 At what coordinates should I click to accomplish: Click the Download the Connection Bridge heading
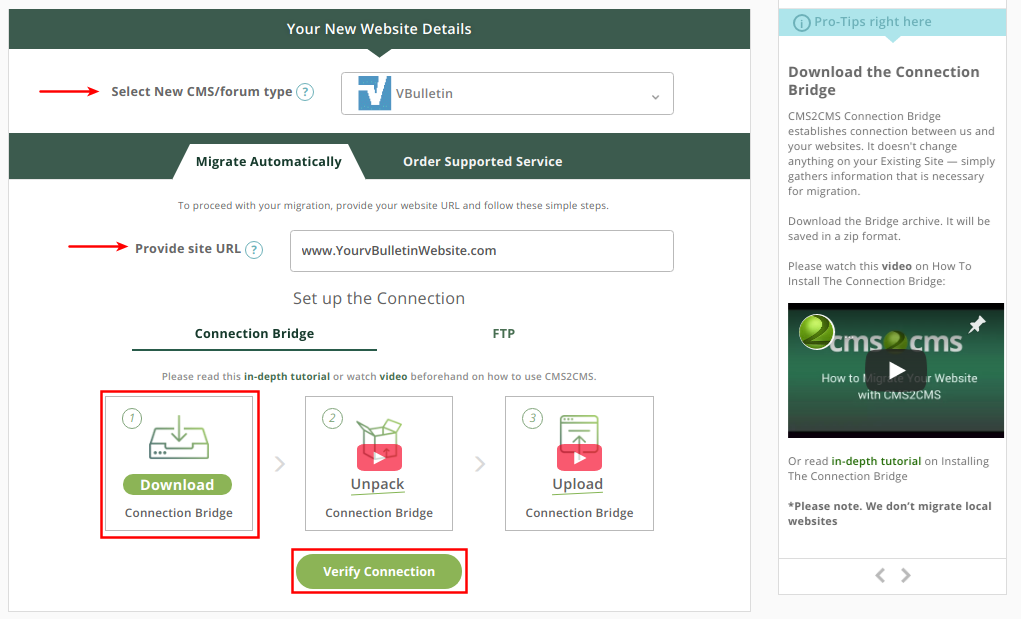(x=884, y=81)
